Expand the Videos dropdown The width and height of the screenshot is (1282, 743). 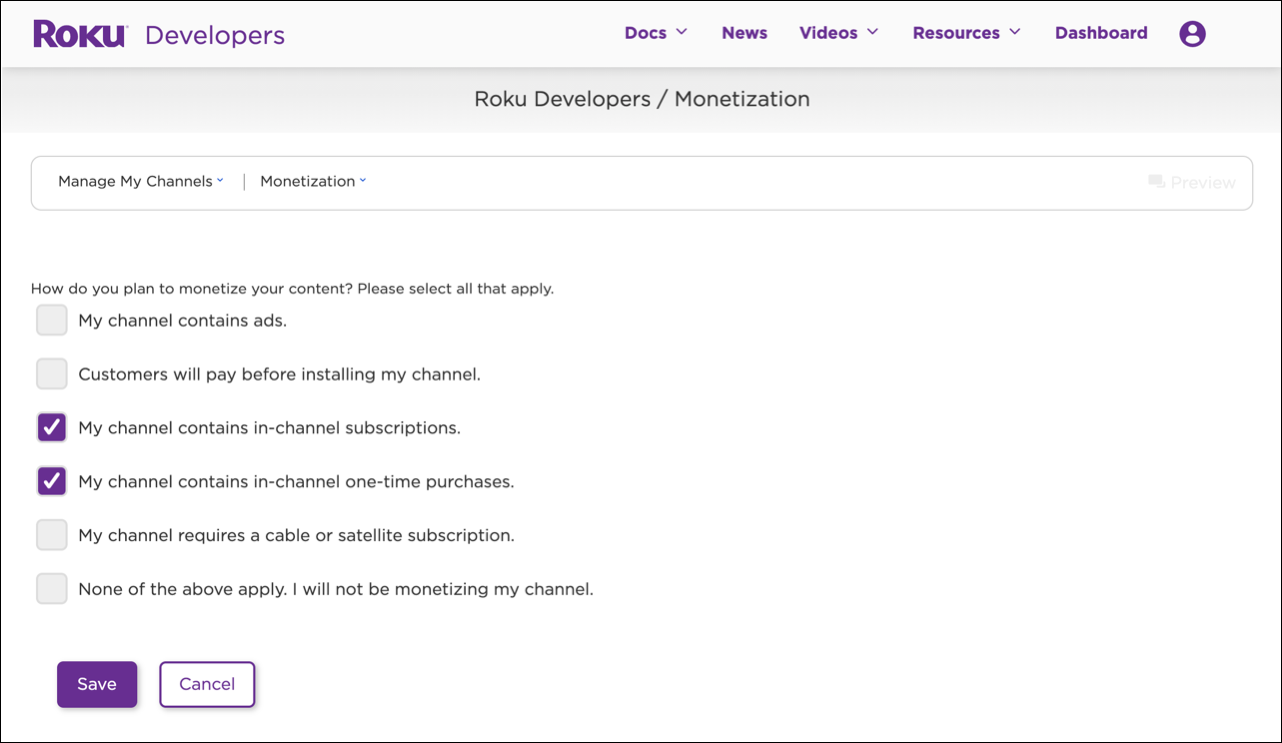[x=838, y=32]
